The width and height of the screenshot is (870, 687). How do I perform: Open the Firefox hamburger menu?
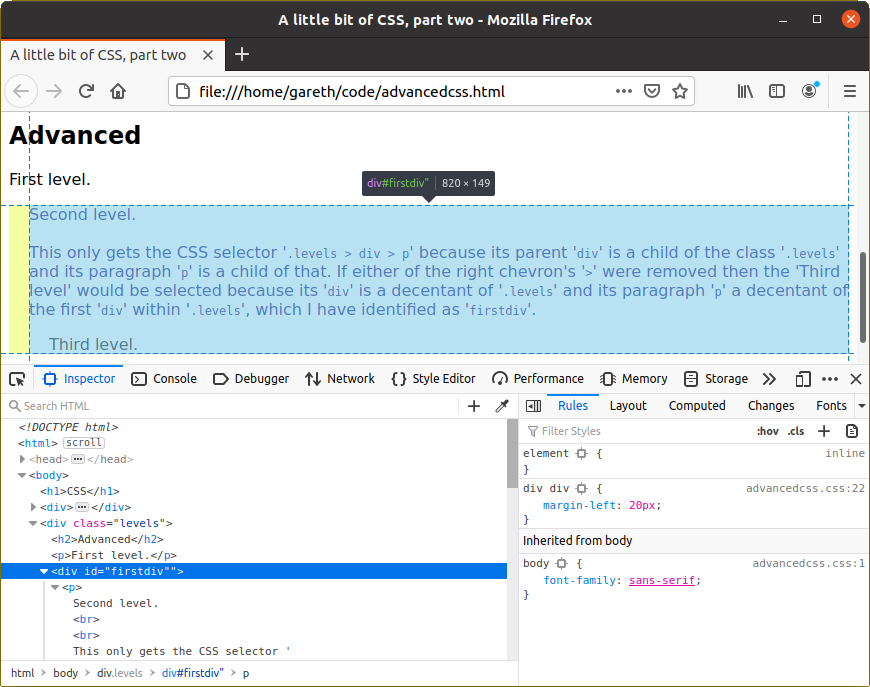pyautogui.click(x=849, y=91)
